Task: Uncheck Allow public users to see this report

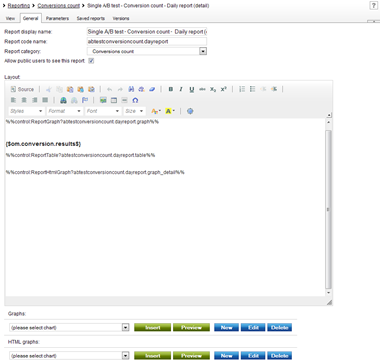Action: (91, 61)
